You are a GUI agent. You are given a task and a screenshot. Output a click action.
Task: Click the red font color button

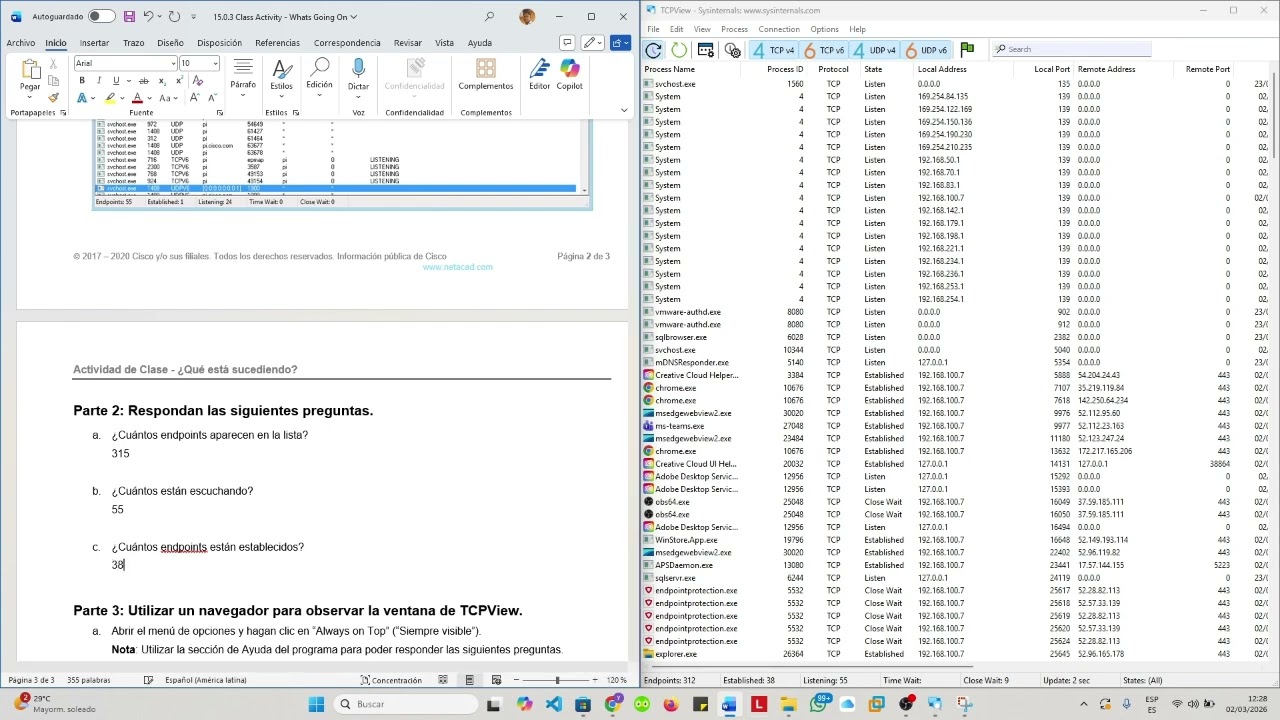(x=136, y=98)
